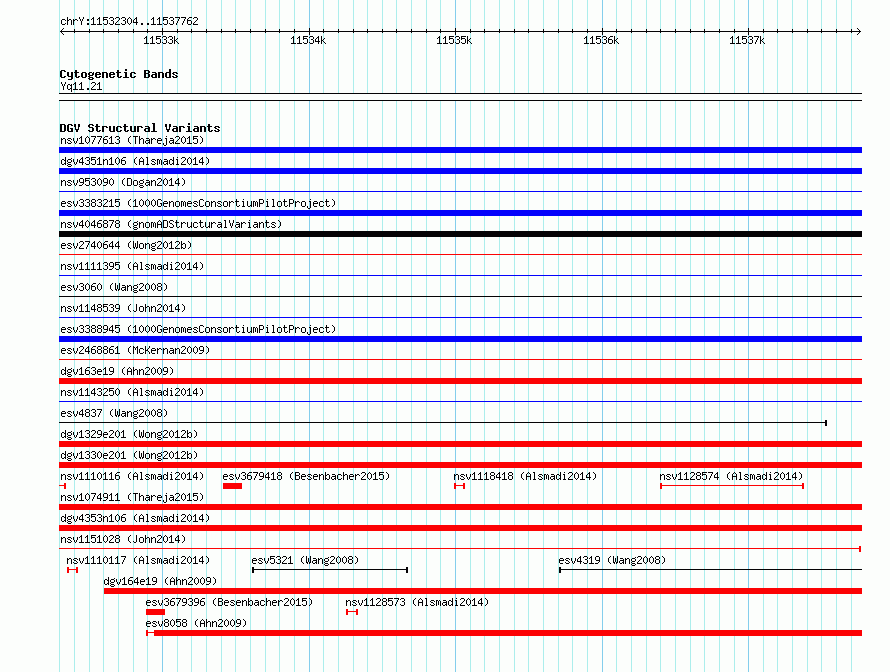This screenshot has height=672, width=890.
Task: Click the nsv1128573 Alsmadi2014 small marker
Action: click(x=352, y=612)
